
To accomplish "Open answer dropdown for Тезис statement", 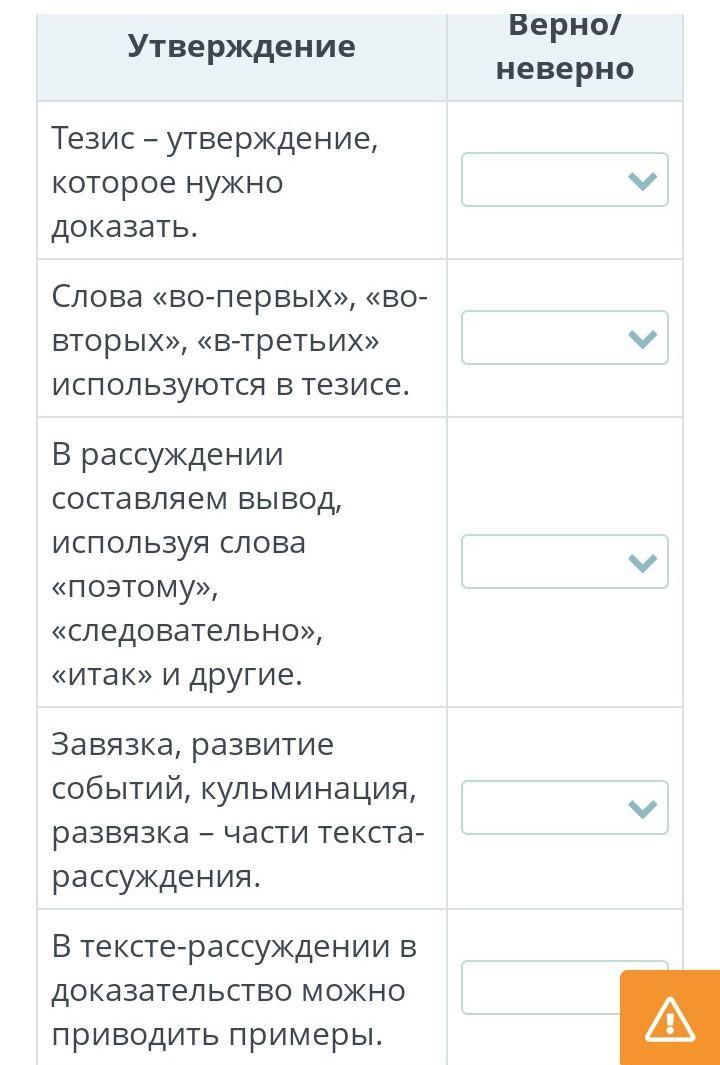I will pyautogui.click(x=564, y=180).
